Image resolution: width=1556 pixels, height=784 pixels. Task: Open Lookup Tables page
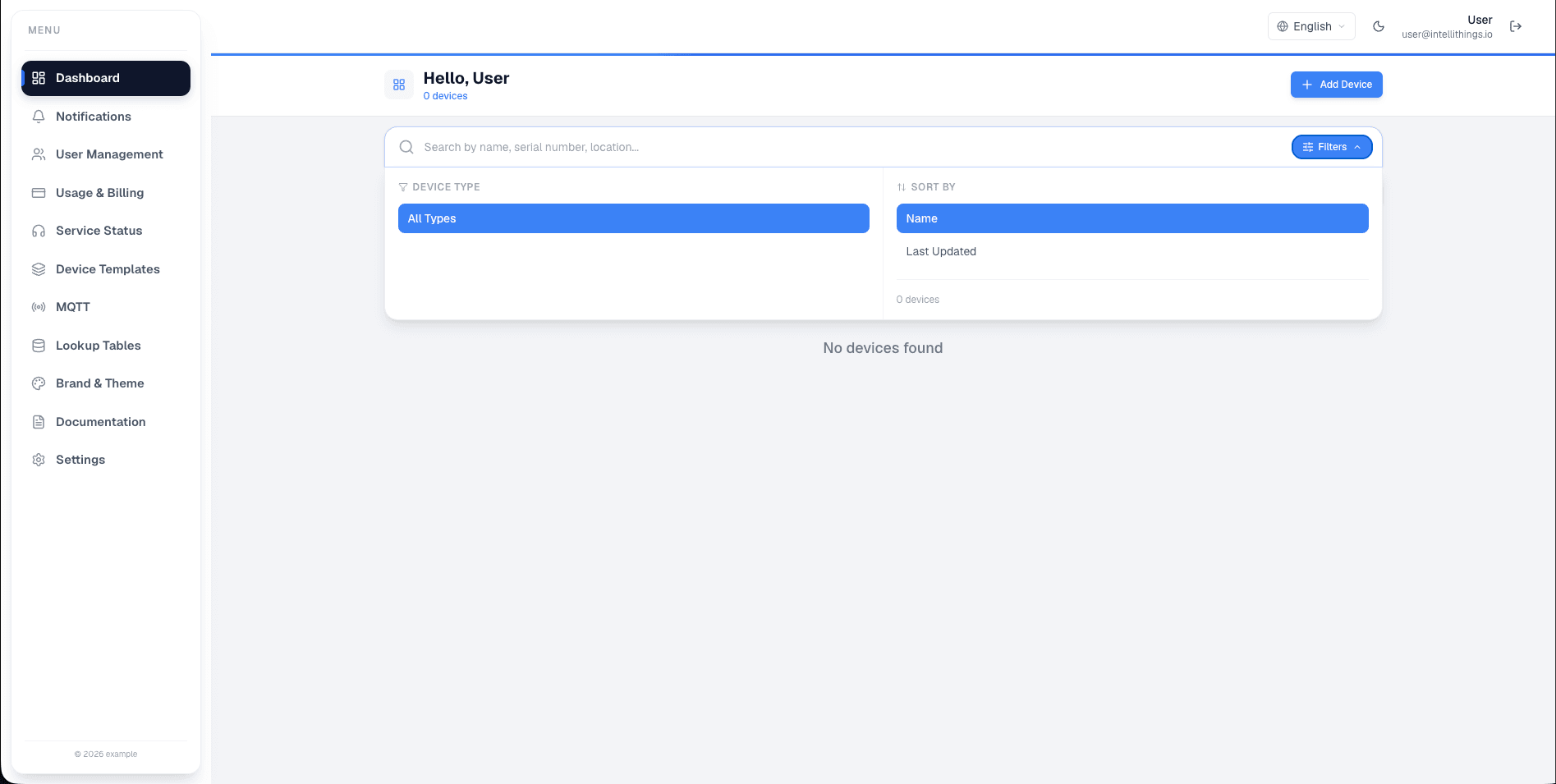[106, 346]
